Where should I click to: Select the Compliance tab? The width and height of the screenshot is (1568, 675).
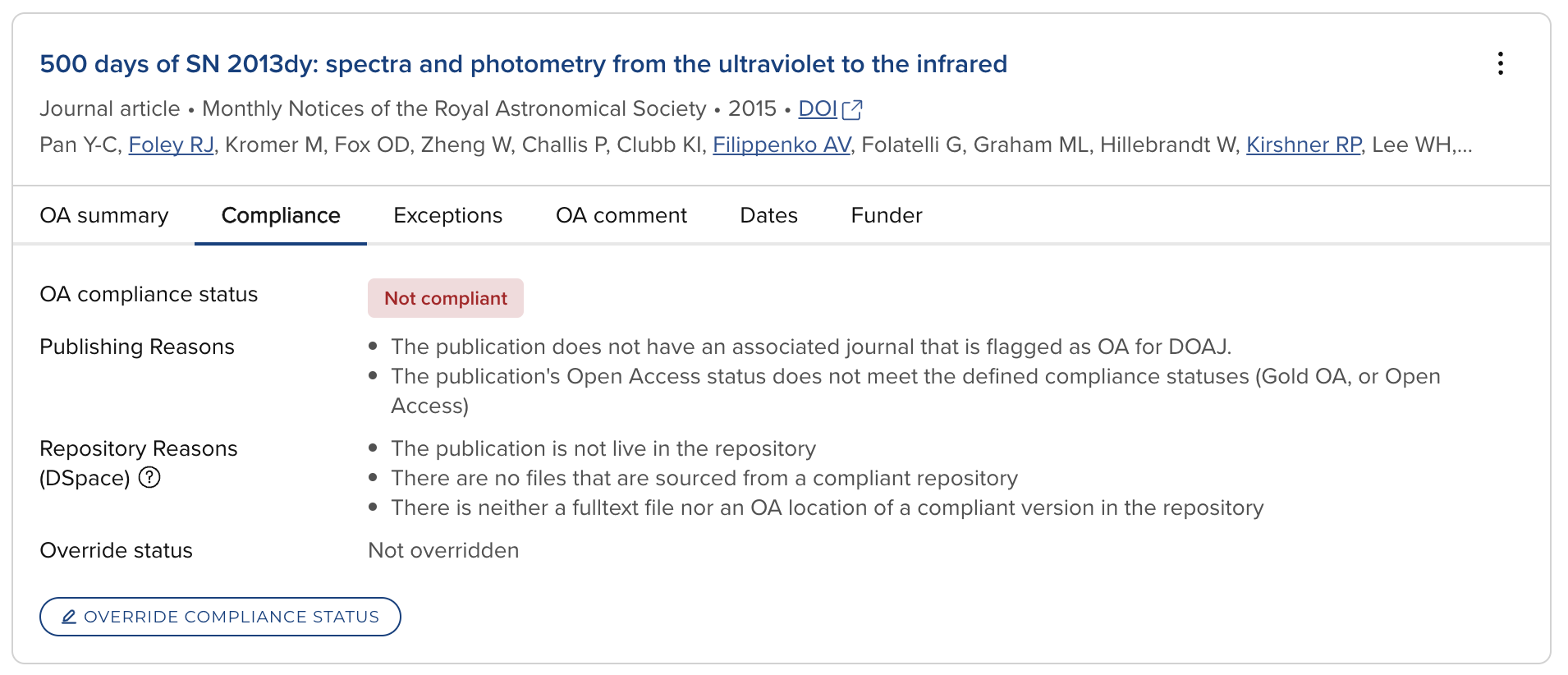281,215
